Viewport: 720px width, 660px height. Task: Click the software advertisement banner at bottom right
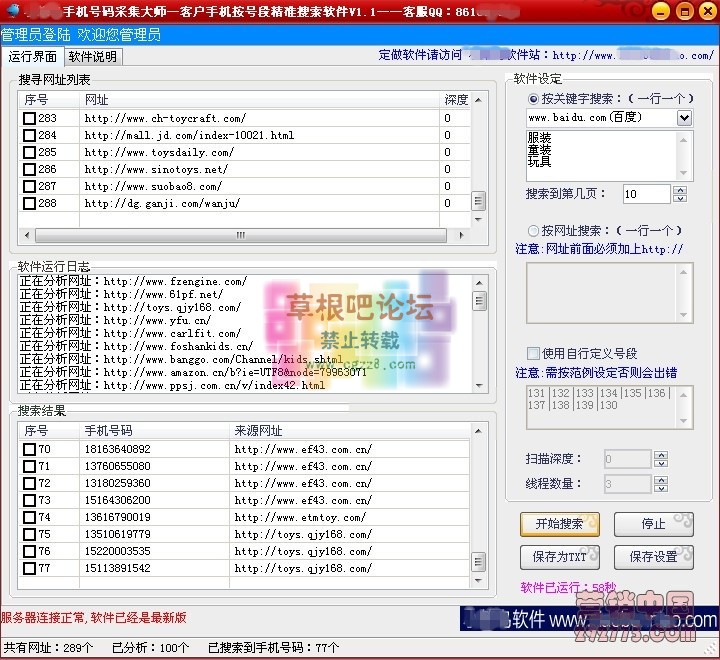click(x=588, y=619)
